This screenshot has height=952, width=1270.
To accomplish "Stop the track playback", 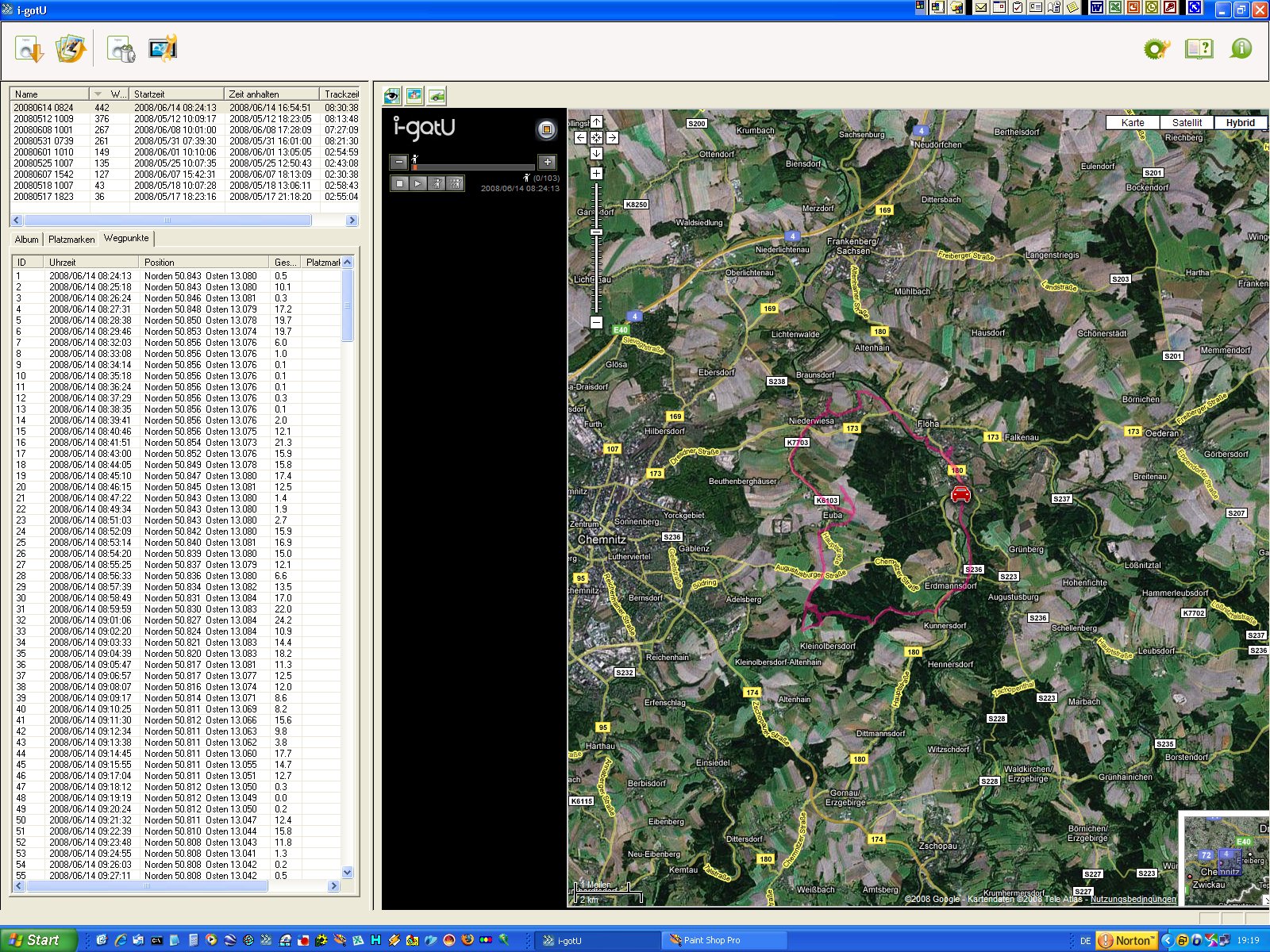I will coord(399,183).
